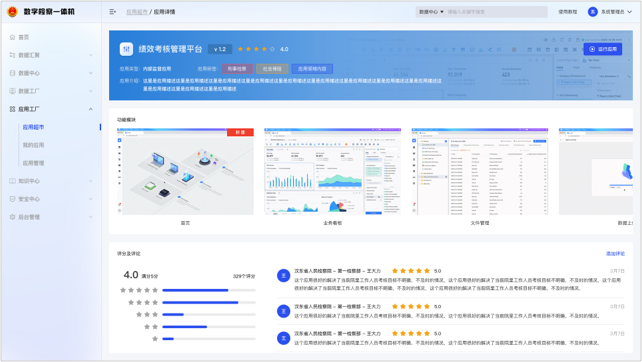The width and height of the screenshot is (642, 362).
Task: Click the 后台管理 gear icon
Action: tap(12, 217)
